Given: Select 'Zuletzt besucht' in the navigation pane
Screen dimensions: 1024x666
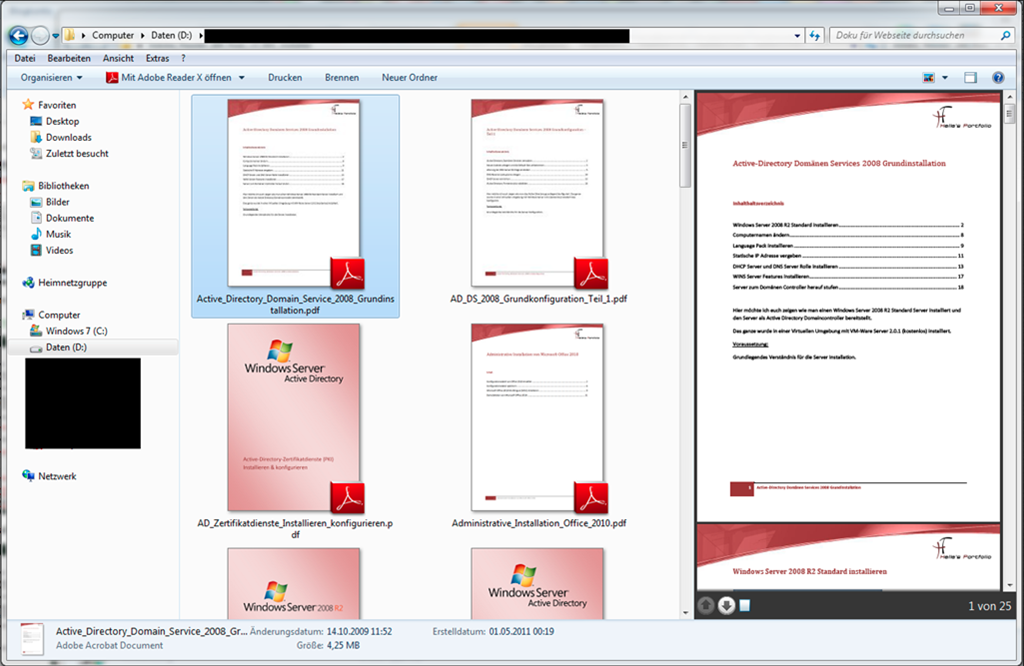Looking at the screenshot, I should [x=77, y=154].
